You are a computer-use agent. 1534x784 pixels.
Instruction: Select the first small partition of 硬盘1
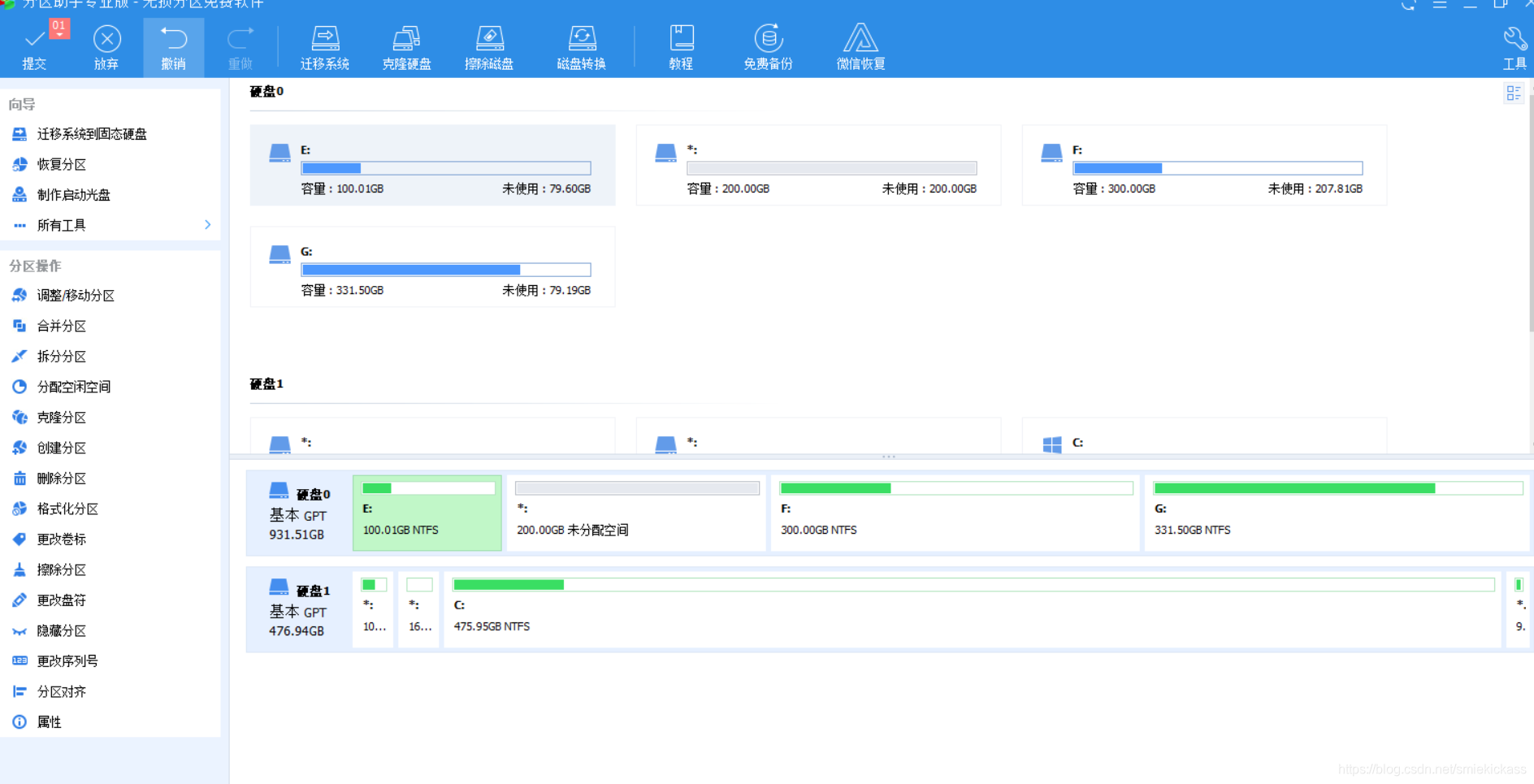(374, 609)
